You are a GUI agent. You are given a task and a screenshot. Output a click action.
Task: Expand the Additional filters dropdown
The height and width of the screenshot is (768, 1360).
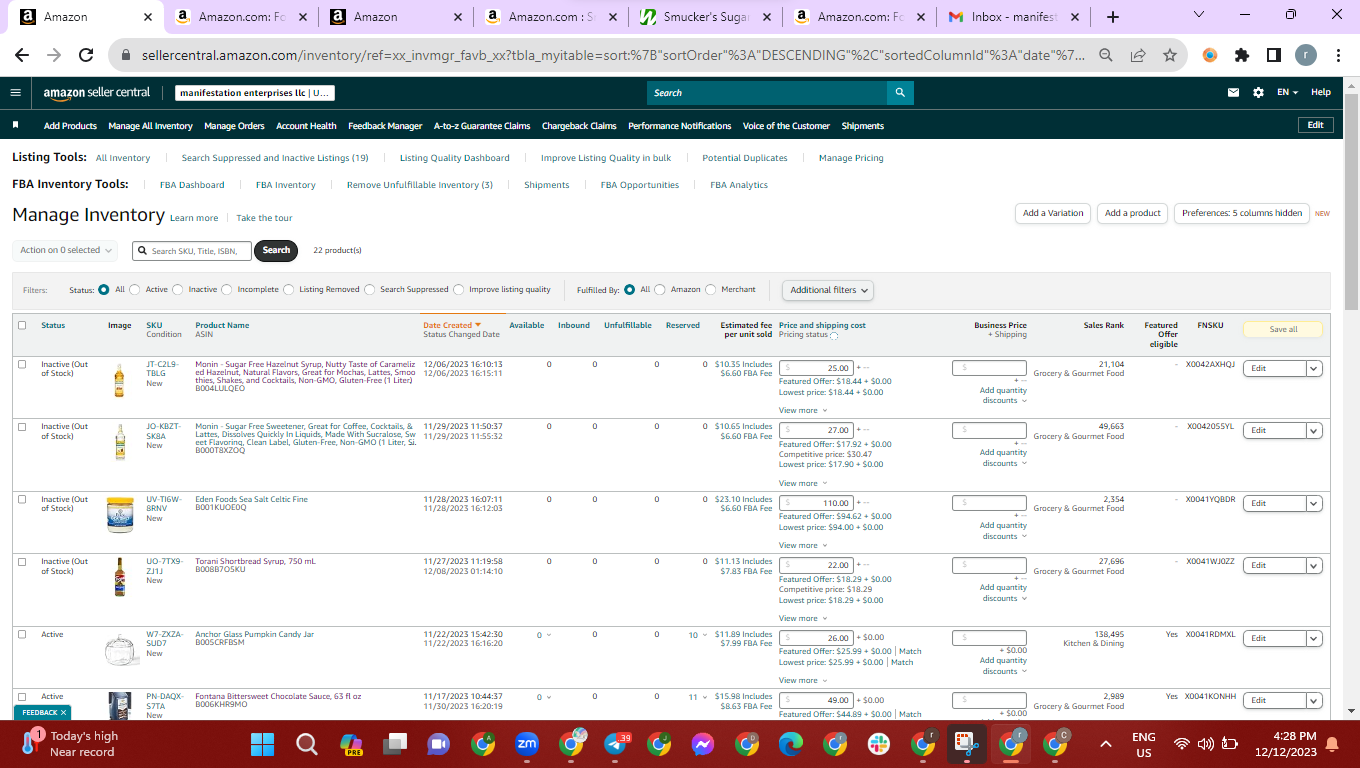(x=828, y=290)
